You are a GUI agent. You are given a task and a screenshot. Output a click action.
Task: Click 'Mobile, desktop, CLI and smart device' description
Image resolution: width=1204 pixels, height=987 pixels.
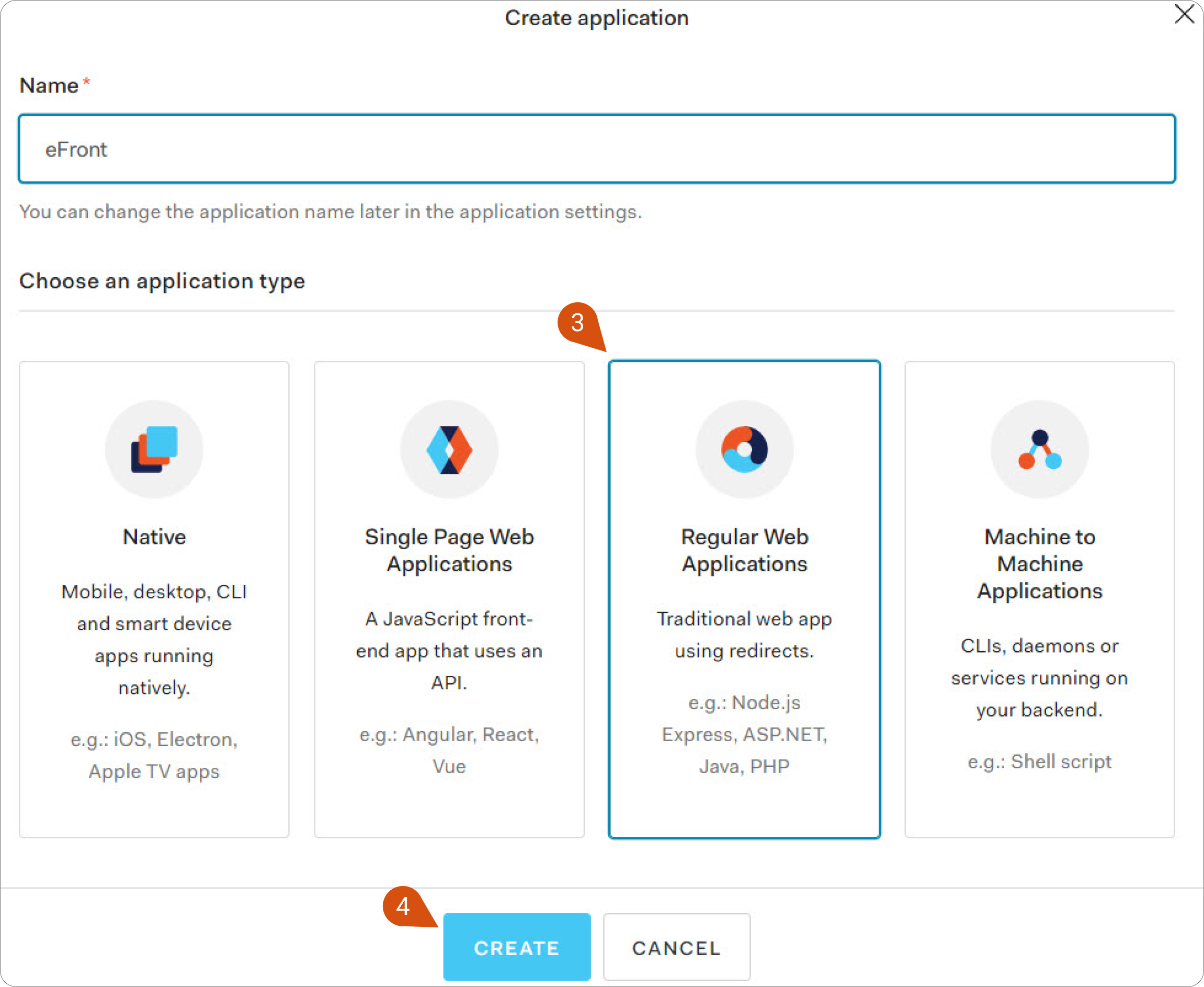[154, 640]
